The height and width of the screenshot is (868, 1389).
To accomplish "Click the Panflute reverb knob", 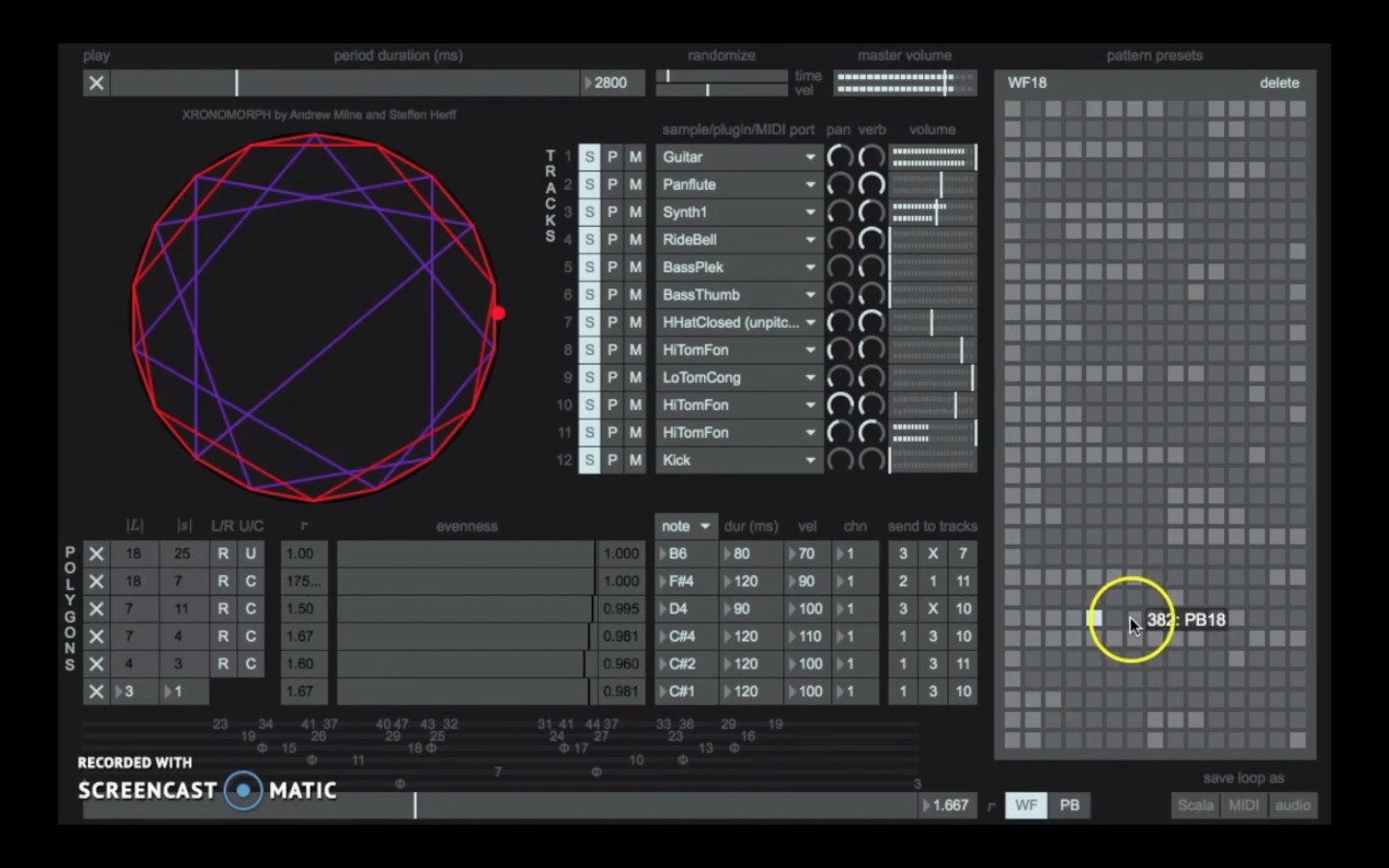I will coord(871,184).
